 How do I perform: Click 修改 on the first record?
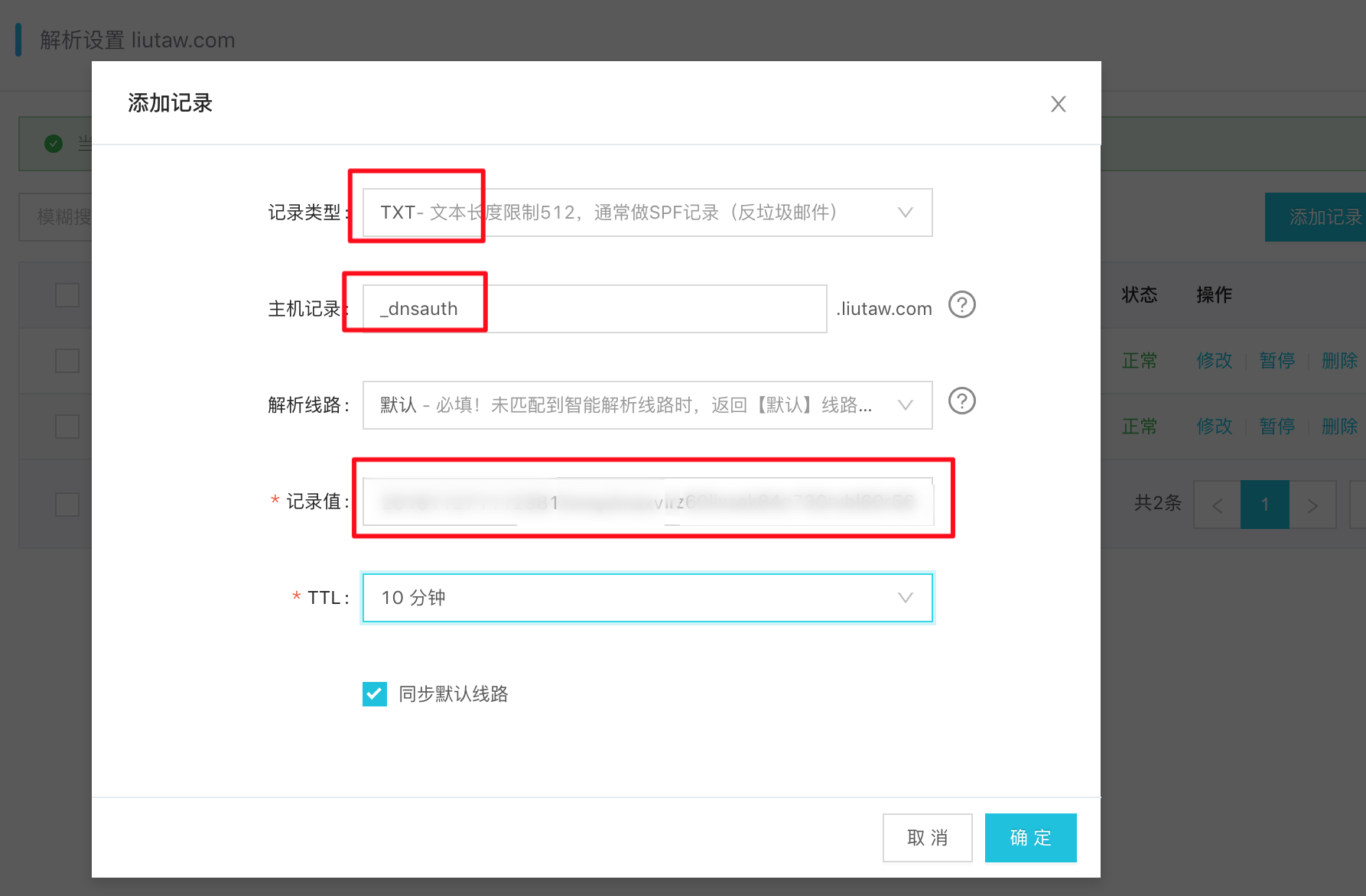click(1213, 360)
